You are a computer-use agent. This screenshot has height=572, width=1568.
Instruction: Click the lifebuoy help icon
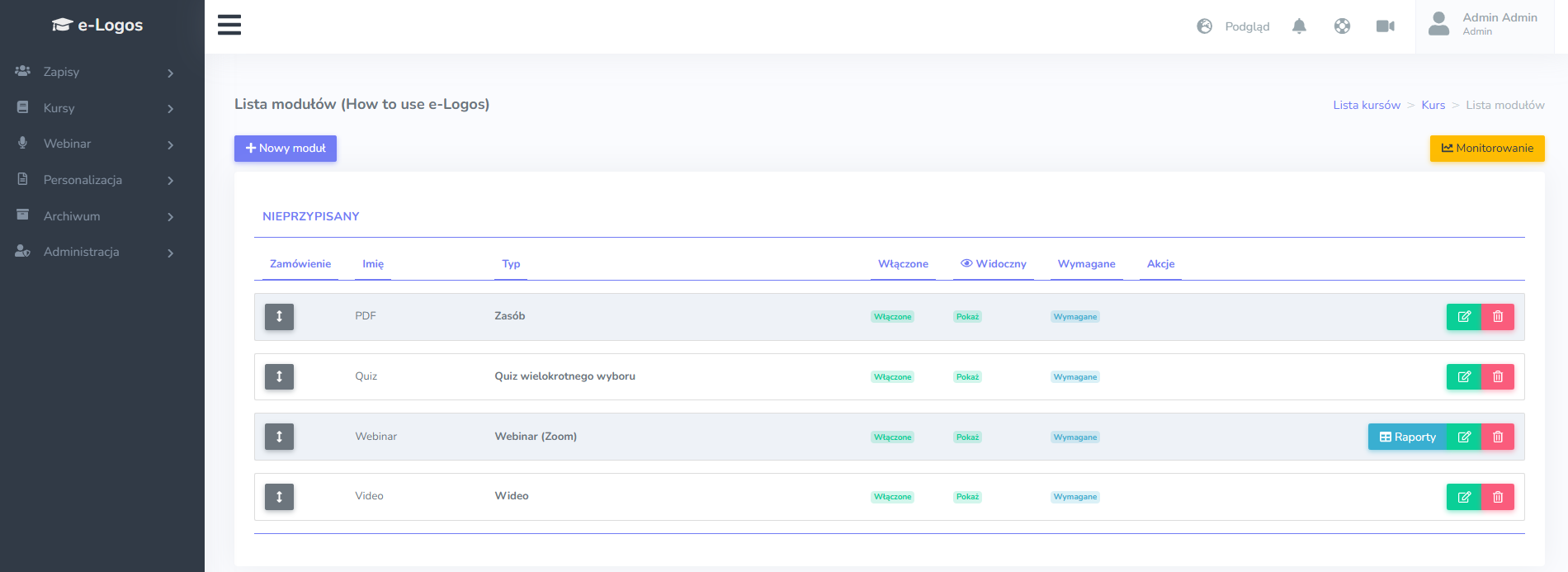(1342, 26)
